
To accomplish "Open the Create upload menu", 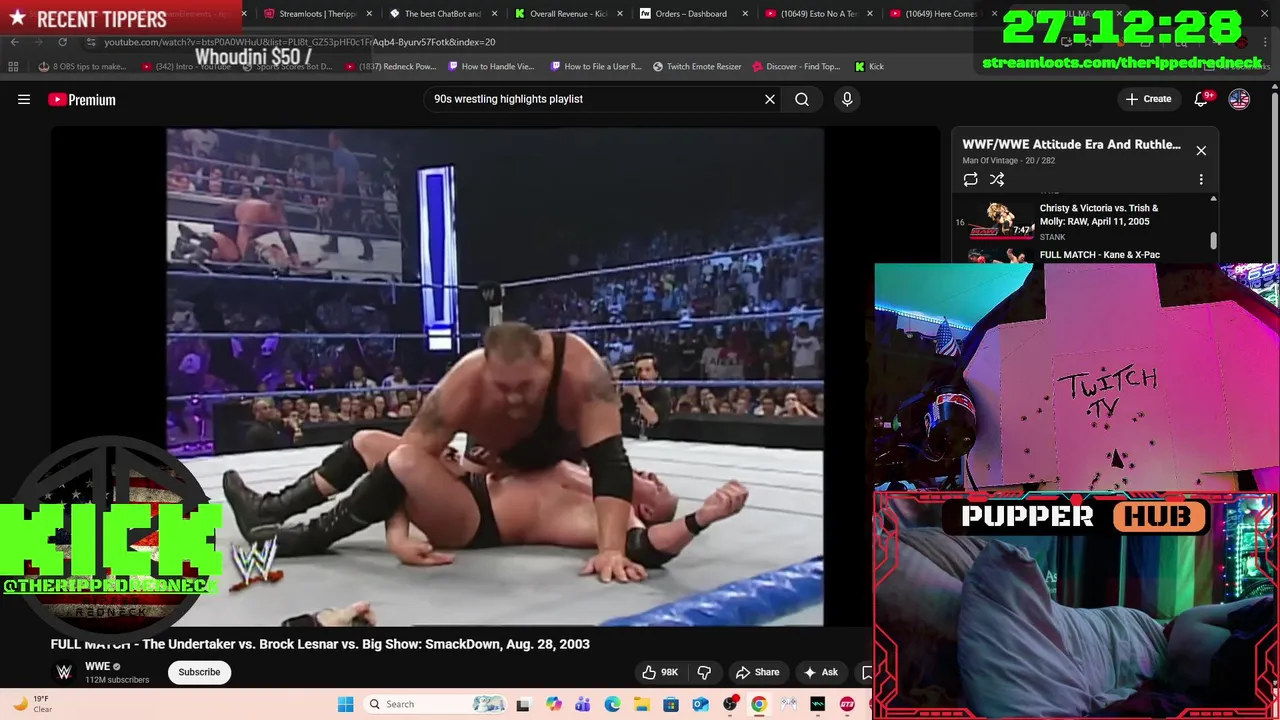I will tap(1148, 99).
